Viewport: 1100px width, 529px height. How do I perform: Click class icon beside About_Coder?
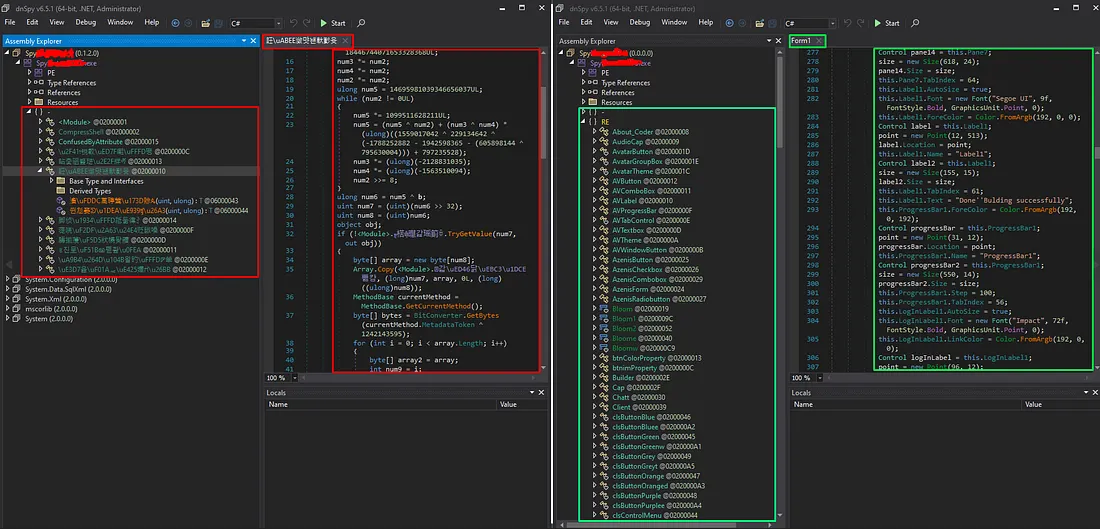[605, 132]
